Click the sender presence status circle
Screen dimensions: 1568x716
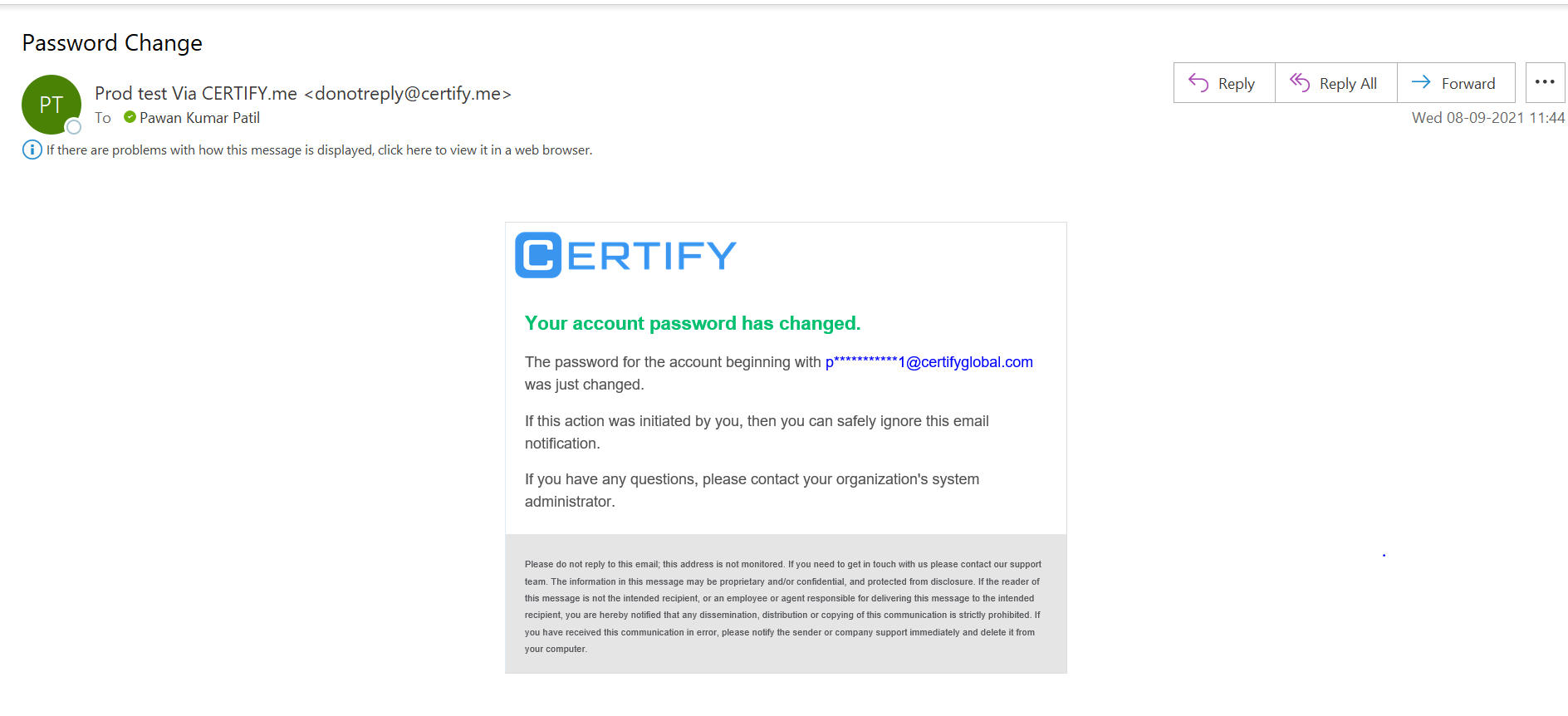(x=74, y=127)
